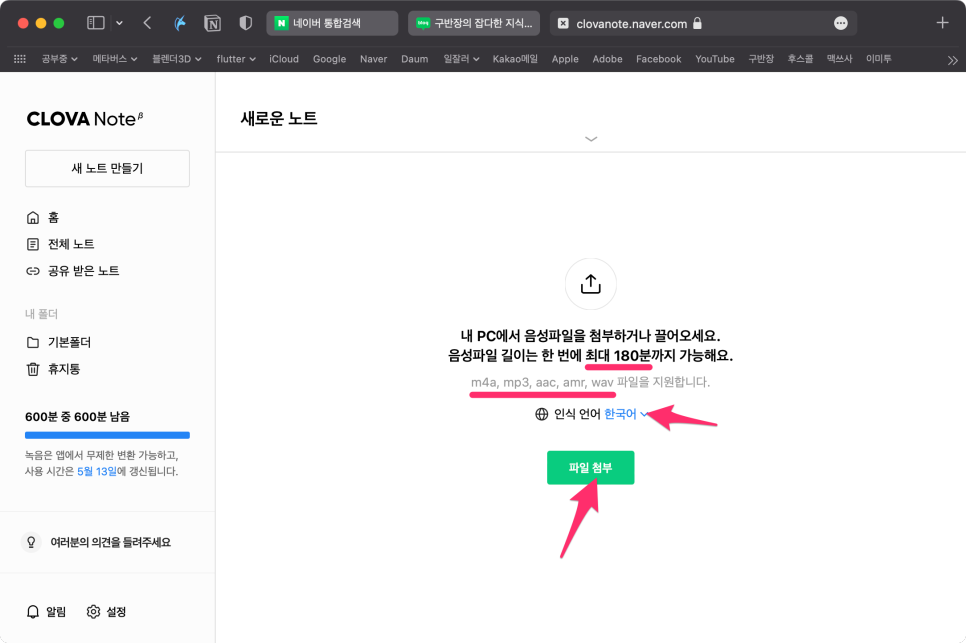Viewport: 966px width, 643px height.
Task: Open 맥쓰사 bookmark
Action: click(x=840, y=59)
